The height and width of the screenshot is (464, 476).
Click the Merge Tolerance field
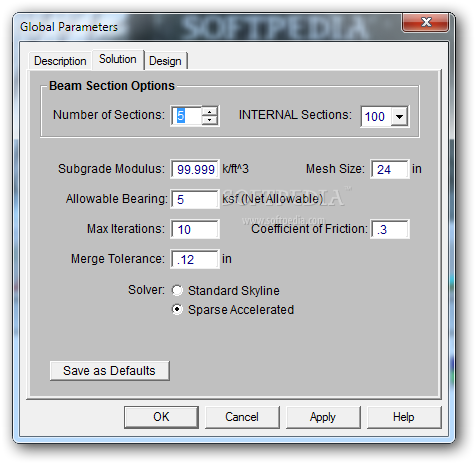click(195, 259)
